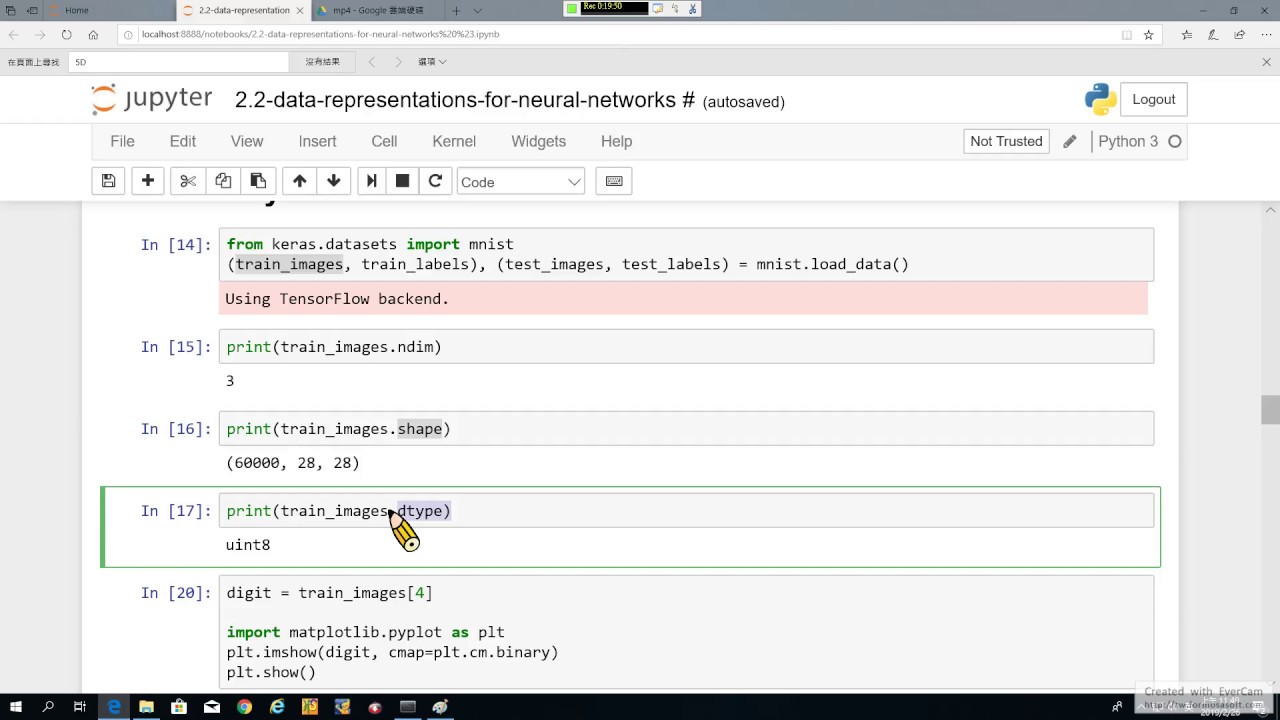Open a new browser tab
1280x720 pixels.
(456, 10)
